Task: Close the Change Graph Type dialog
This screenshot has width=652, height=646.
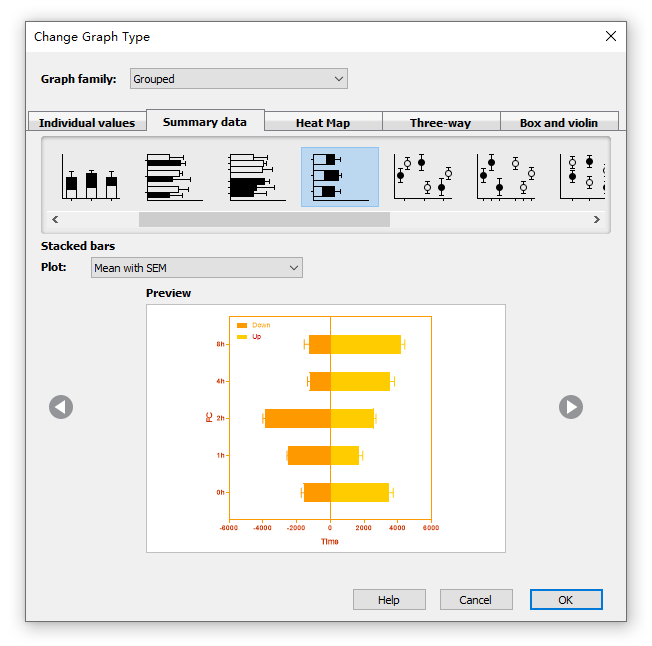Action: point(611,37)
